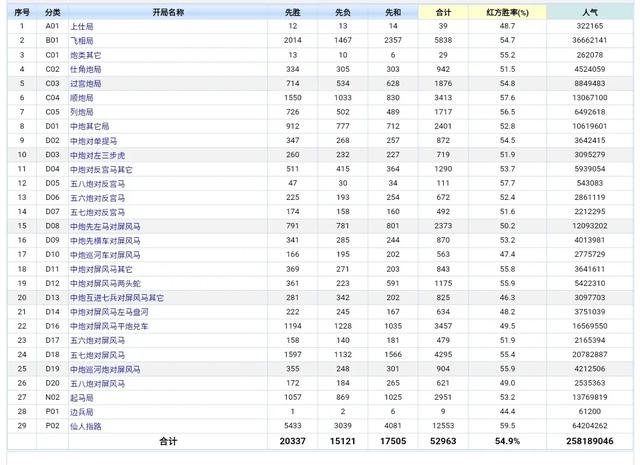This screenshot has height=465, width=640.
Task: Open the 飞相局 opening link
Action: click(x=82, y=41)
